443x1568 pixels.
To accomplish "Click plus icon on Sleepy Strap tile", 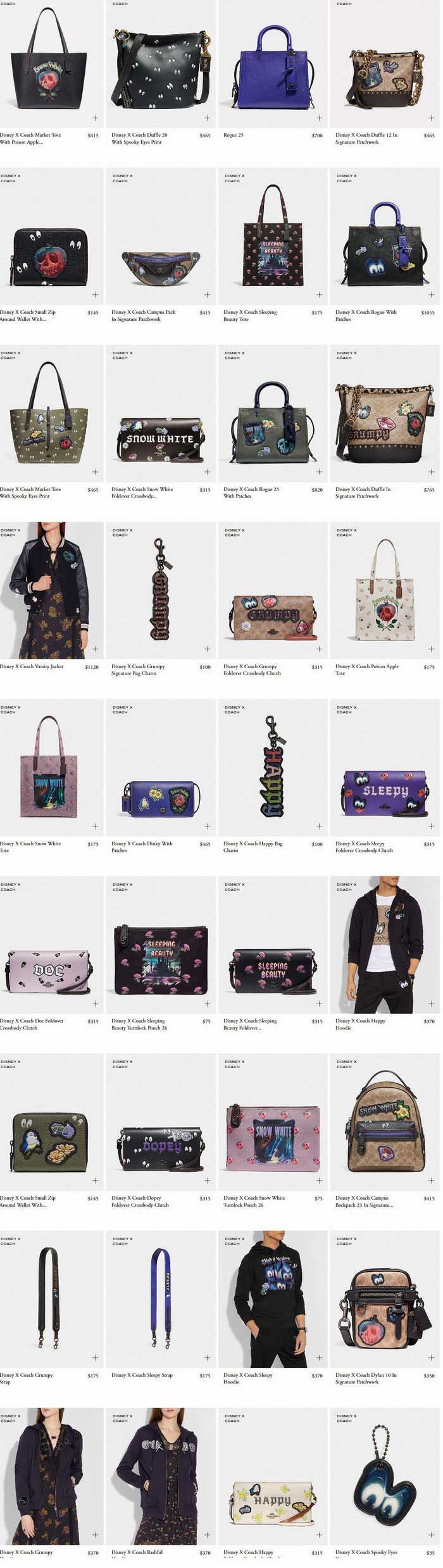I will (207, 1358).
